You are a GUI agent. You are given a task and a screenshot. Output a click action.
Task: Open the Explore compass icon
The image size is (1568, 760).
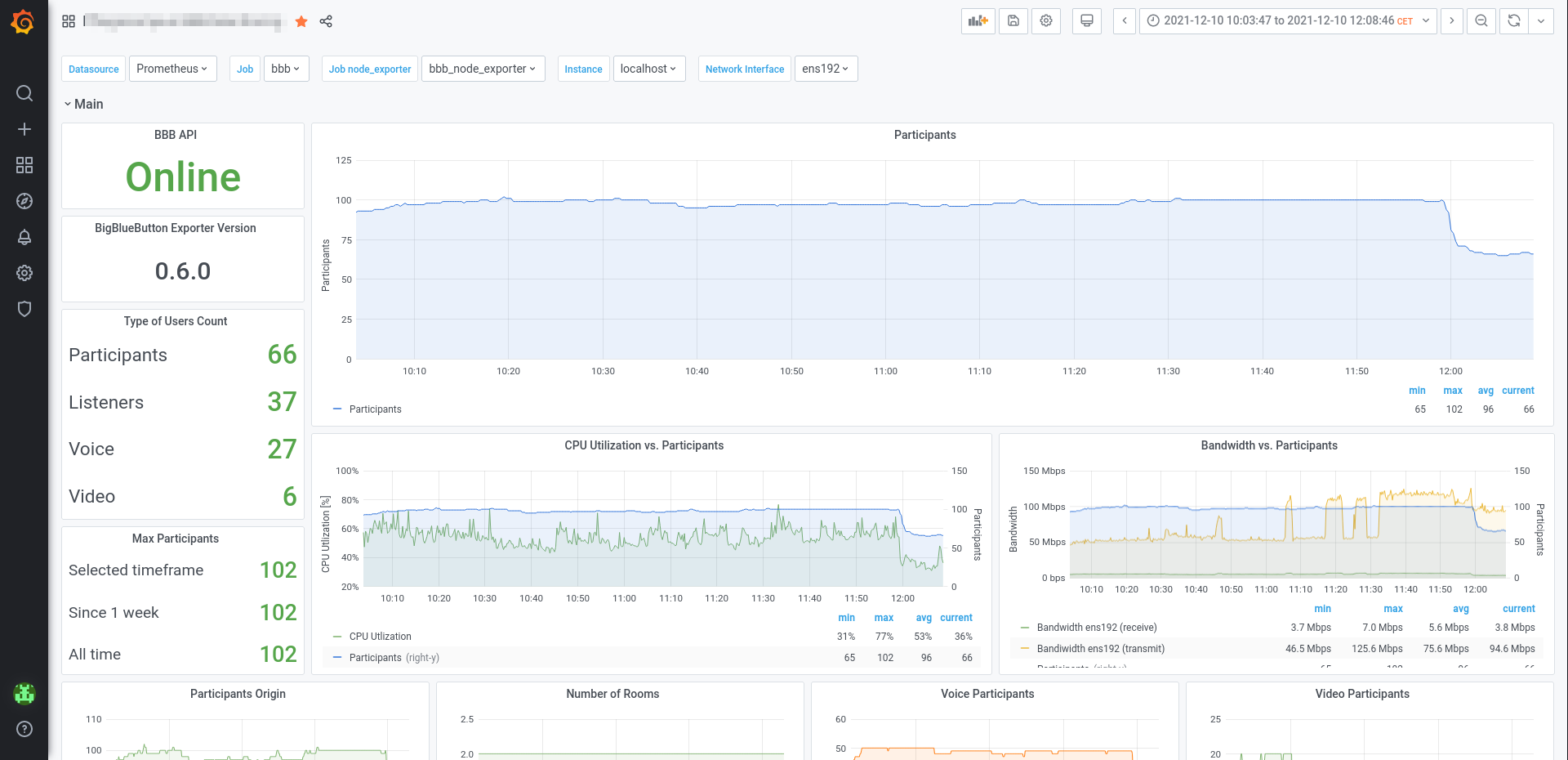(x=24, y=201)
